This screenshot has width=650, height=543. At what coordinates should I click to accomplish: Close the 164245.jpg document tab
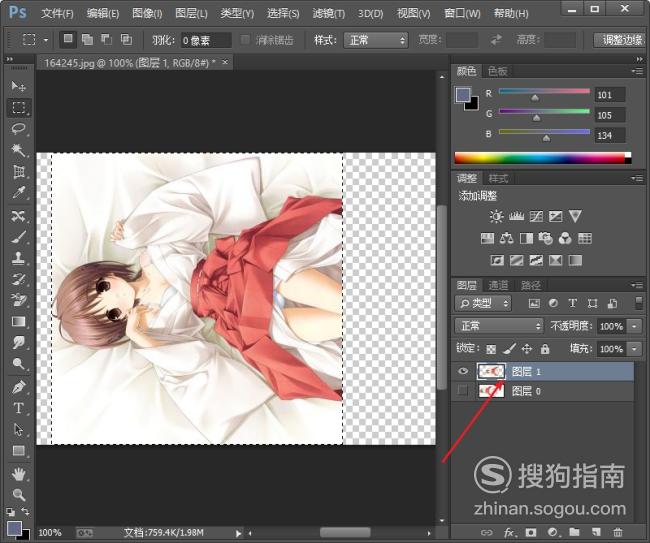pyautogui.click(x=225, y=62)
